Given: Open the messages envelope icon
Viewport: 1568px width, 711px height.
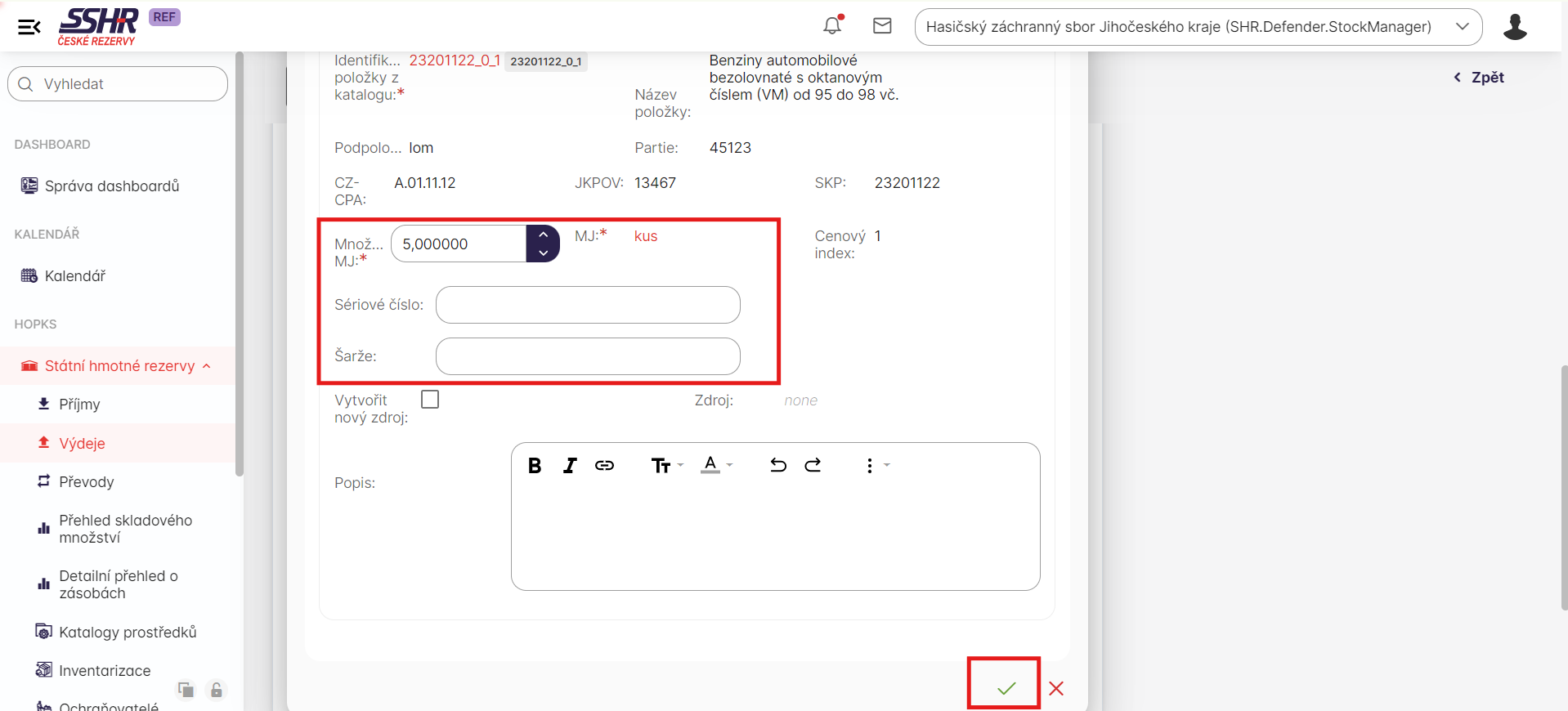Looking at the screenshot, I should [x=882, y=26].
